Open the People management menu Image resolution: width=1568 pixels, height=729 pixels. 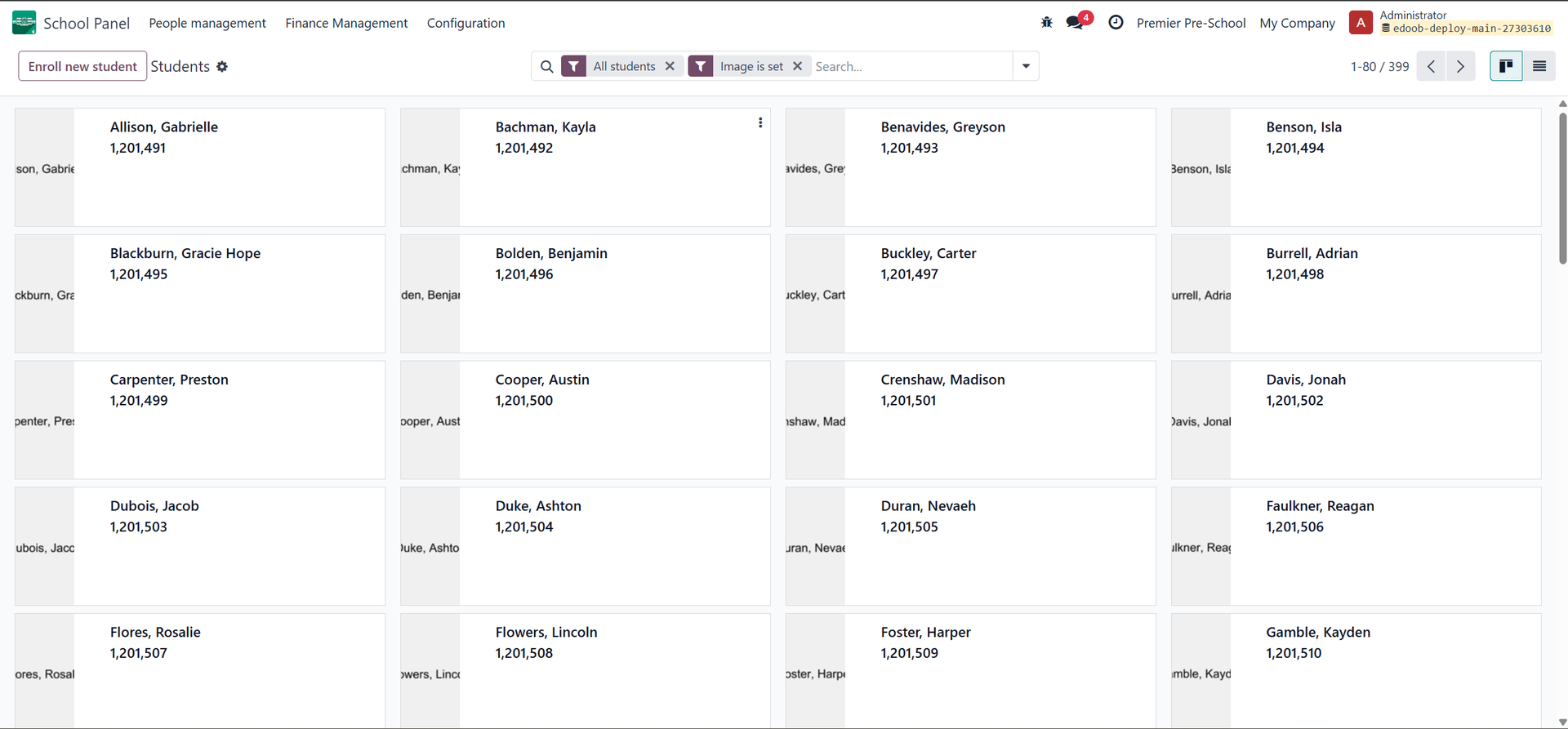coord(207,23)
